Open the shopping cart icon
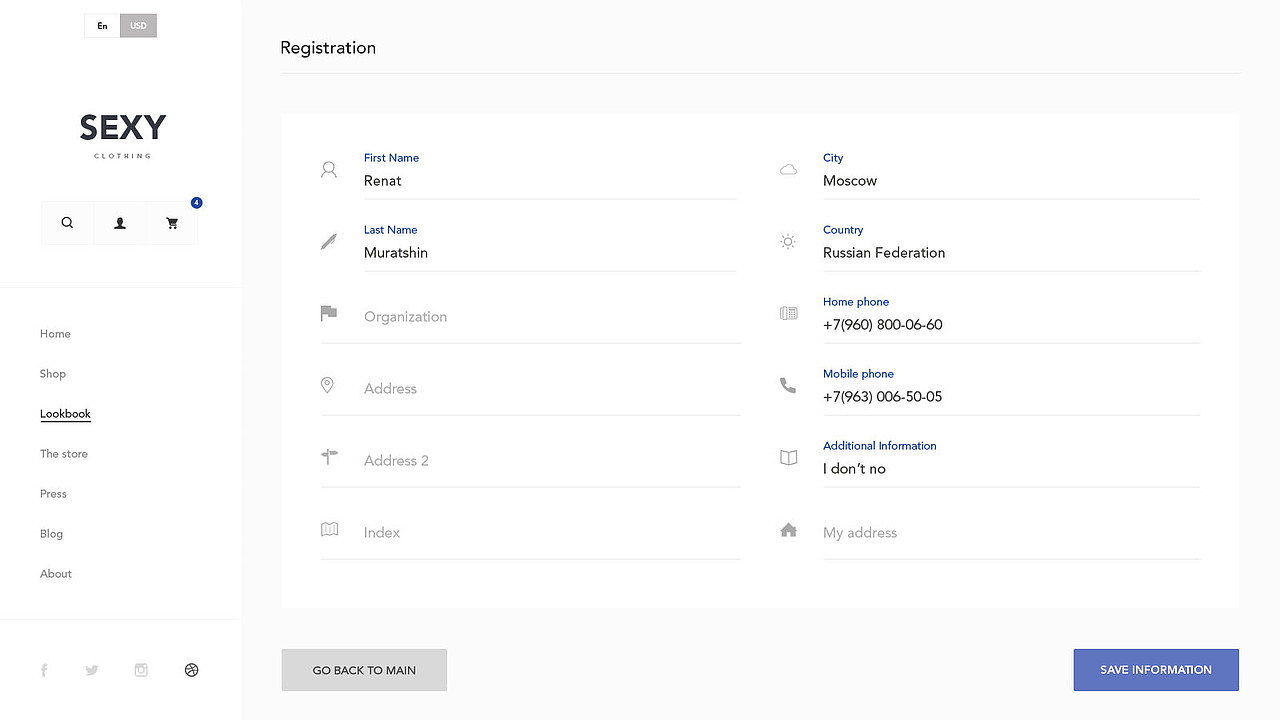 tap(172, 223)
